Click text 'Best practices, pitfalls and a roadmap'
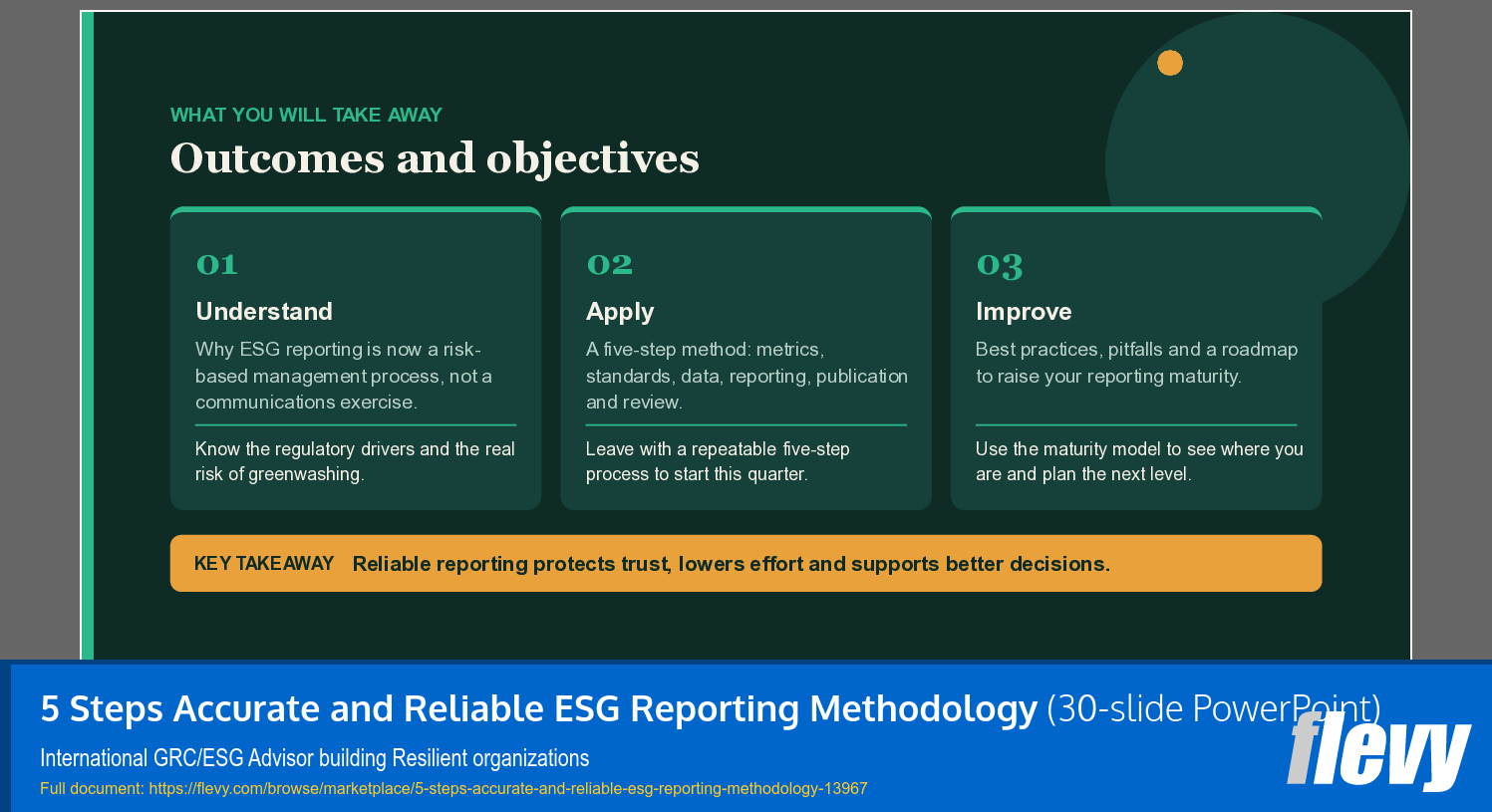 click(1136, 350)
